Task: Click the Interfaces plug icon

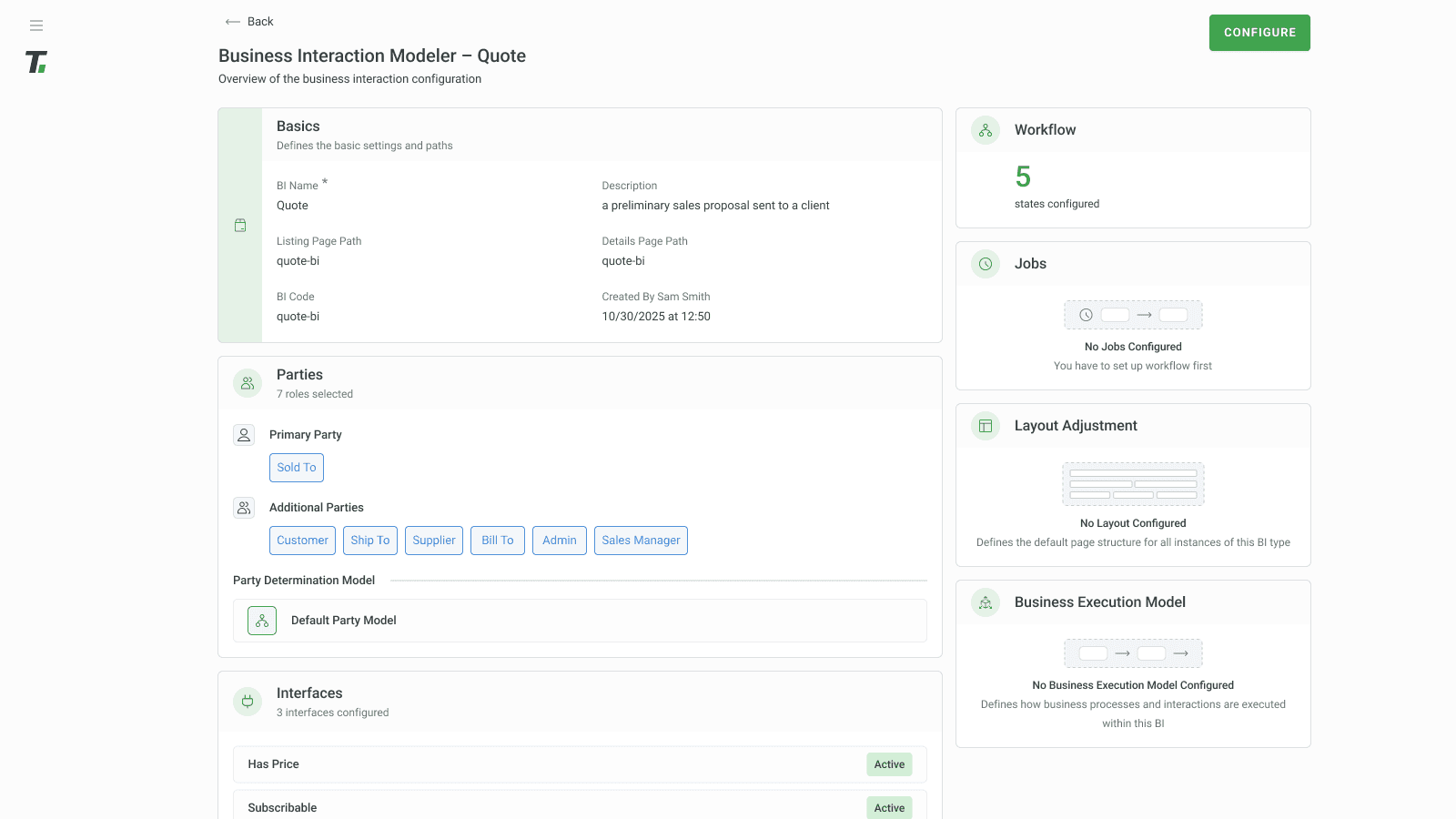Action: [247, 702]
